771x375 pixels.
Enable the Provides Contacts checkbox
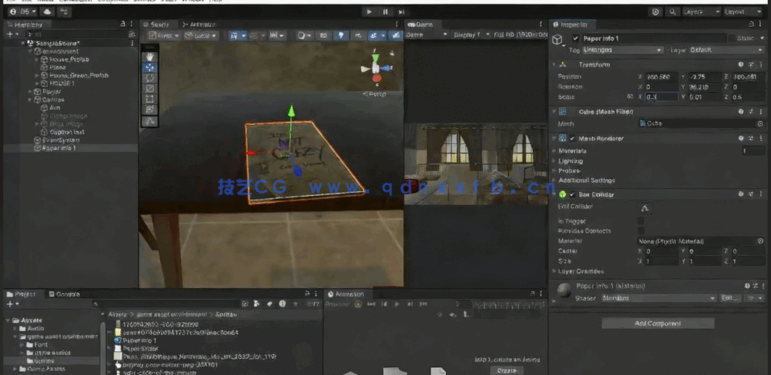tap(641, 231)
